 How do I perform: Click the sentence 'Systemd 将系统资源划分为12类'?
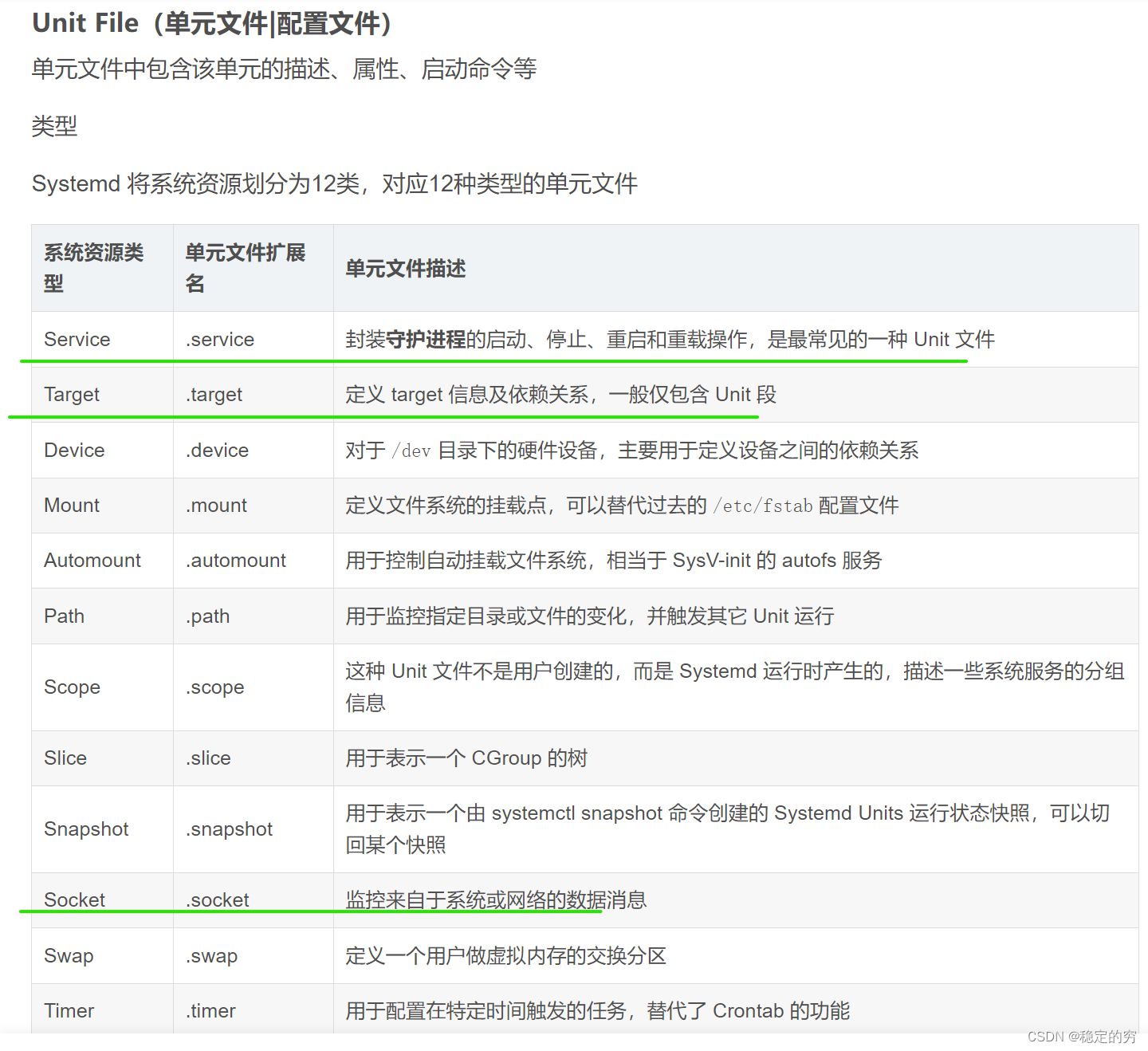[335, 184]
